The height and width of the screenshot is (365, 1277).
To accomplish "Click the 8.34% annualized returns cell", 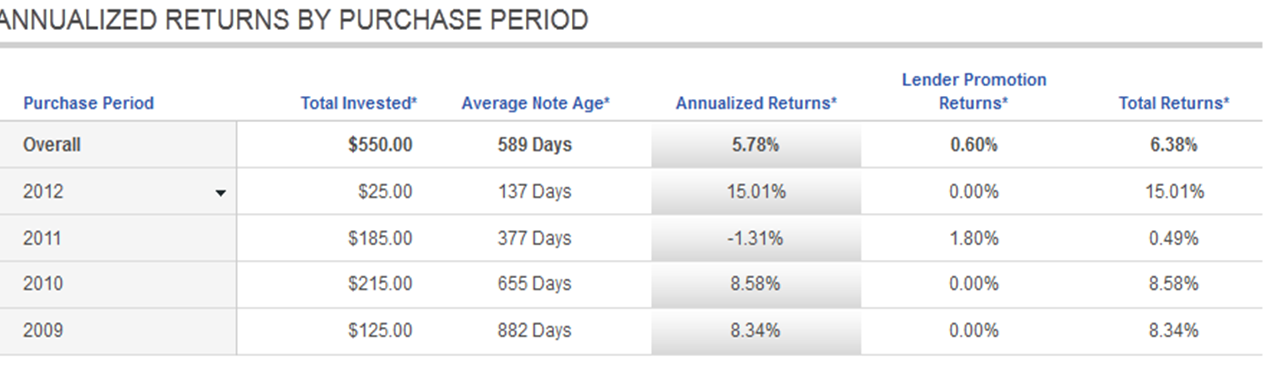I will click(x=756, y=330).
